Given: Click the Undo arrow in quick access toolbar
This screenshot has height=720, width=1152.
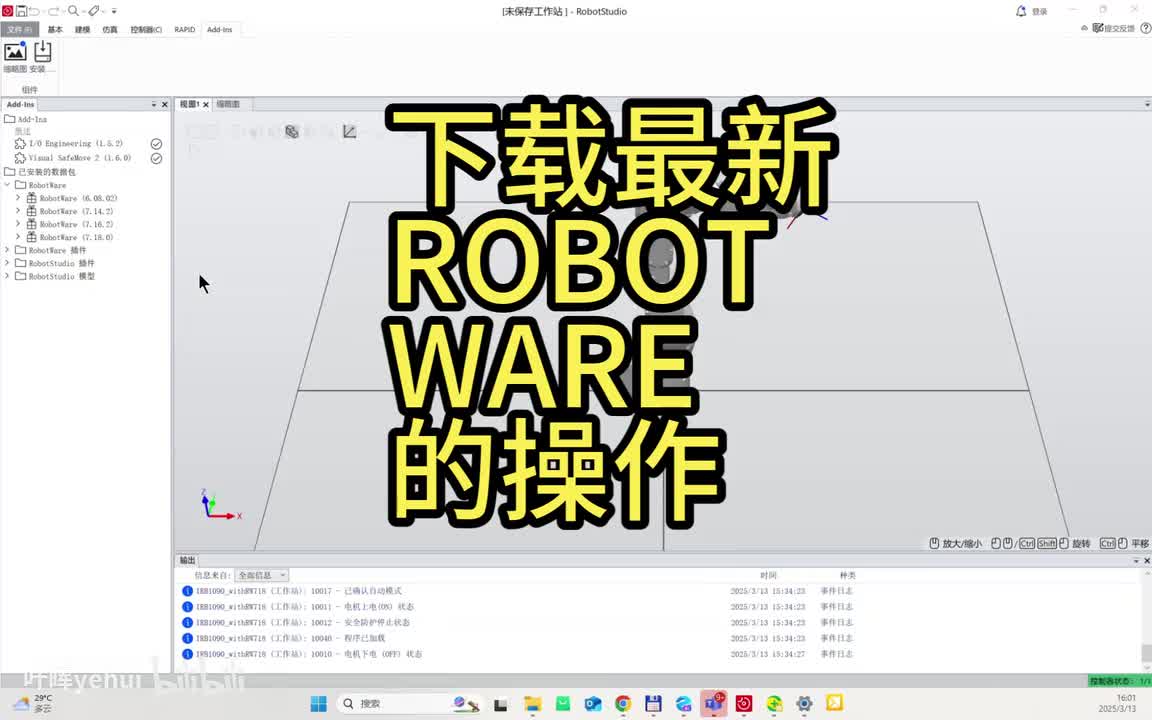Looking at the screenshot, I should coord(35,11).
